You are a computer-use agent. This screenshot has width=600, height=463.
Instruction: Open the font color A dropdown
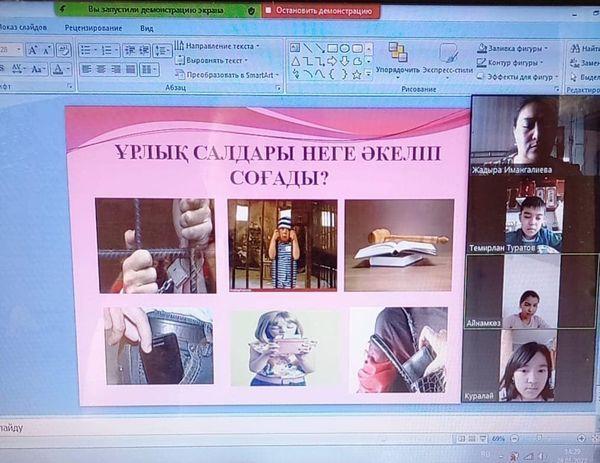[61, 69]
